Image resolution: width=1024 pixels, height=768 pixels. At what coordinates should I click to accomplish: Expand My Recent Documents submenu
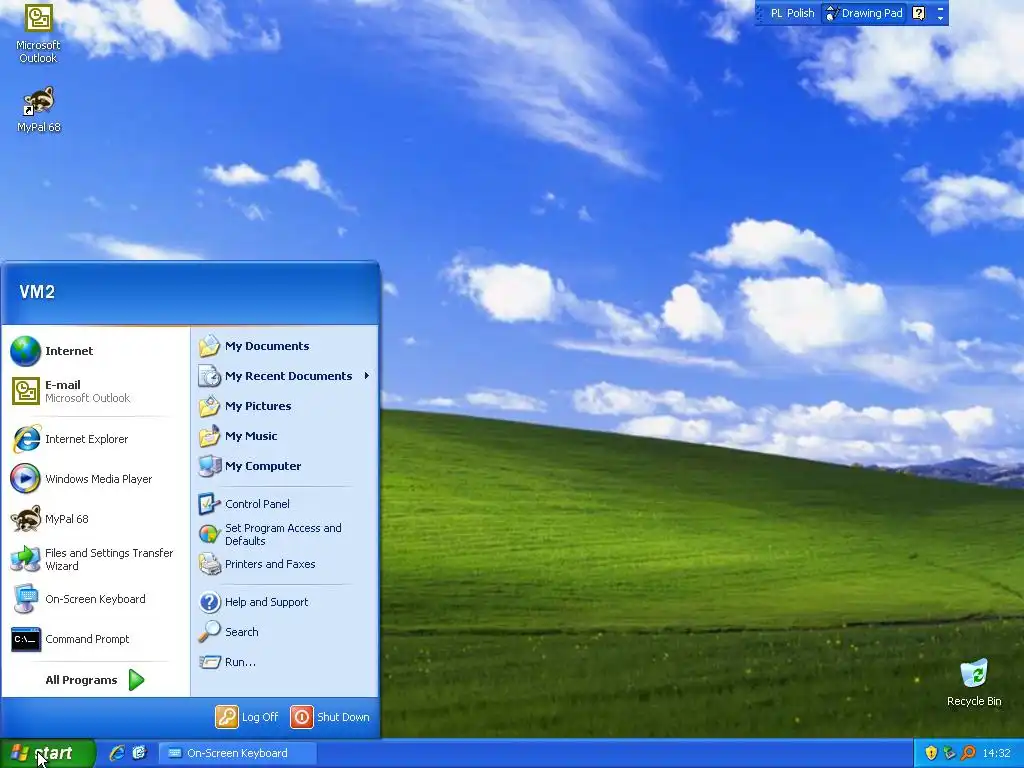coord(285,376)
